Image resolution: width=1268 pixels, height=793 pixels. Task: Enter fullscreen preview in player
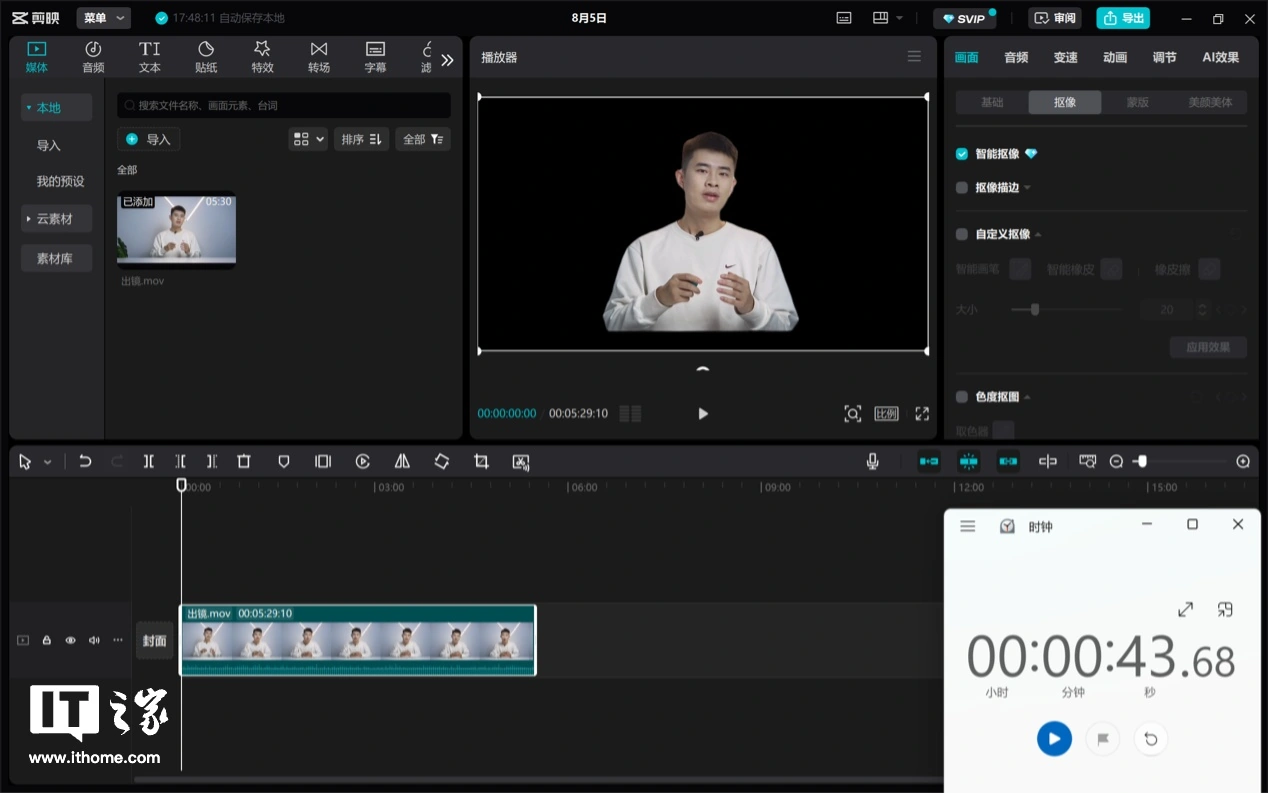pos(922,413)
